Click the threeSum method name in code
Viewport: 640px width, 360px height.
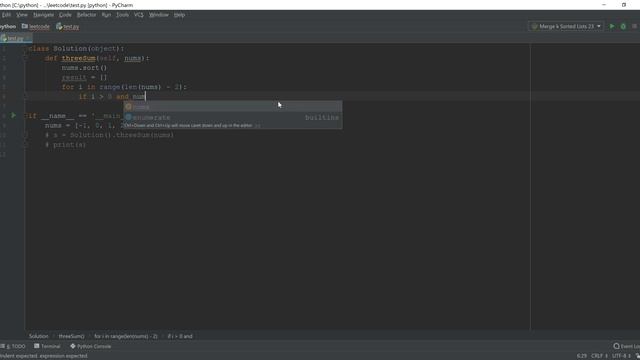coord(78,58)
